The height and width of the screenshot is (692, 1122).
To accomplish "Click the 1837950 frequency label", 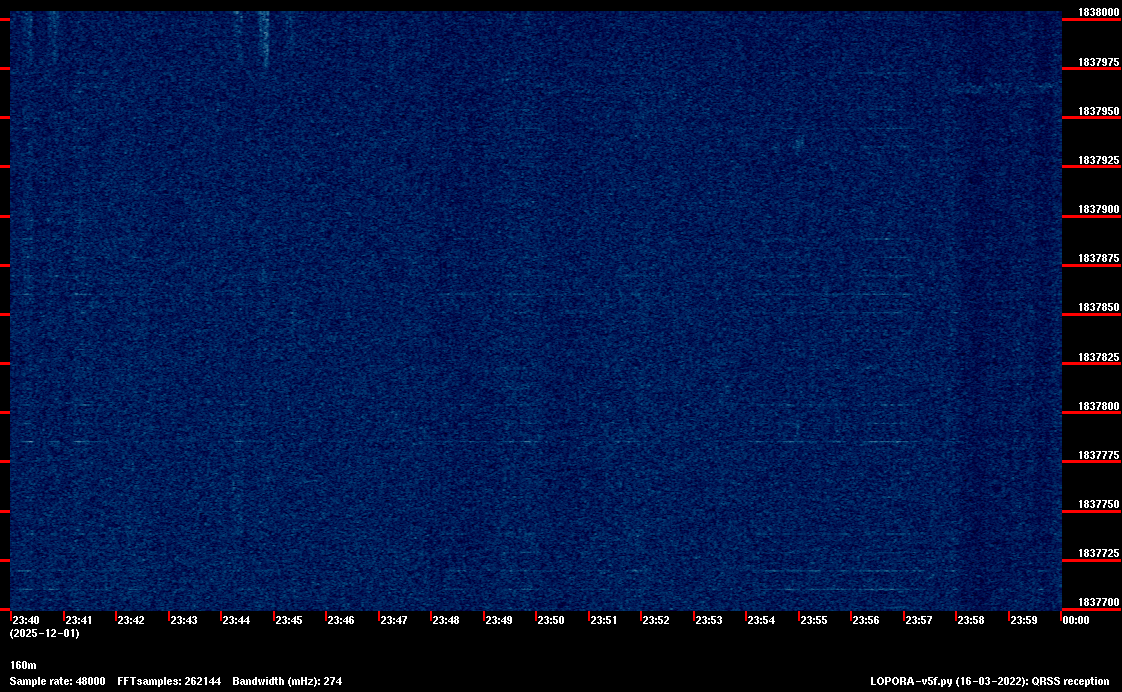I will 1098,112.
